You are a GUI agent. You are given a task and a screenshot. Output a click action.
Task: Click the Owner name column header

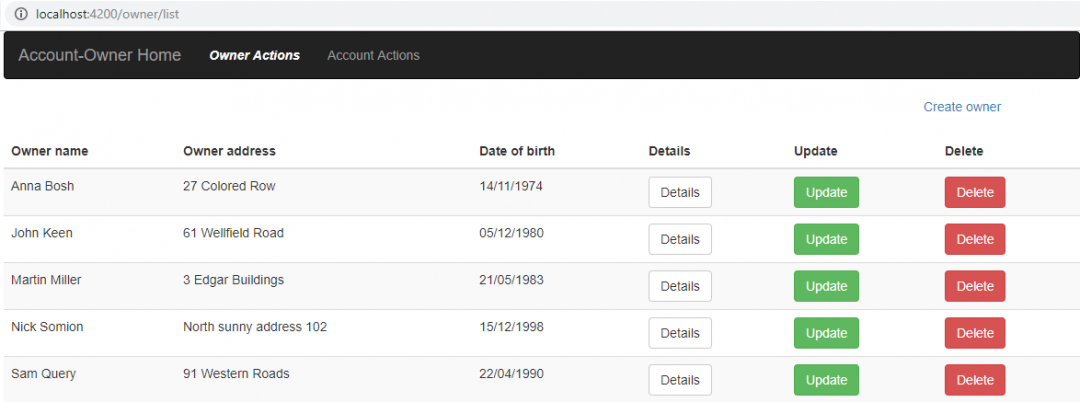(x=50, y=151)
